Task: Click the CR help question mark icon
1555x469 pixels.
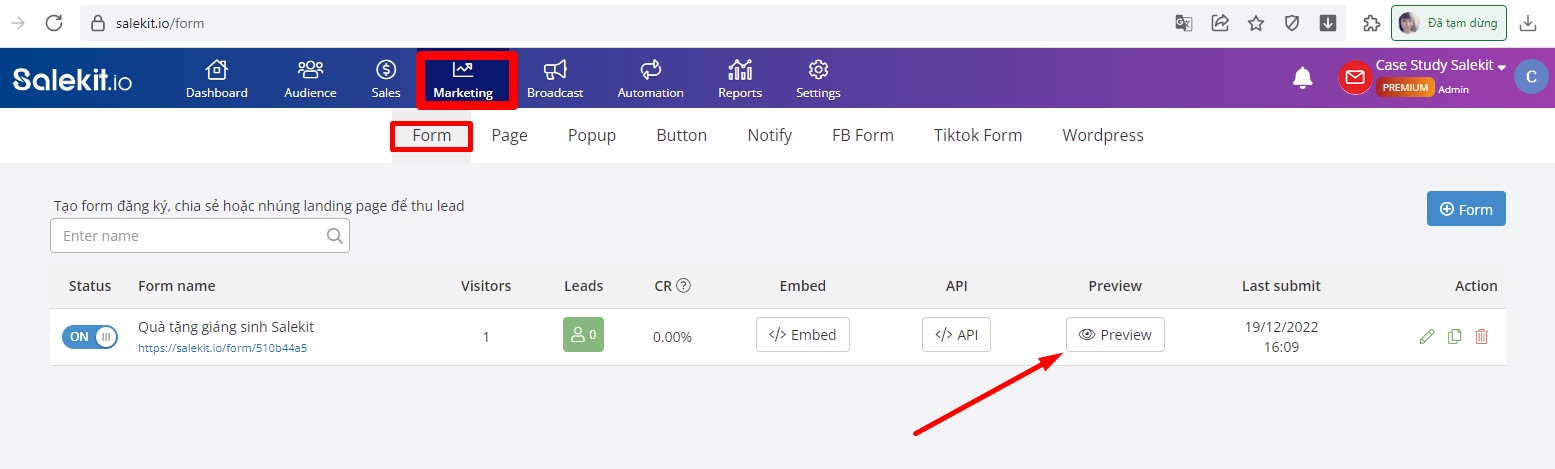Action: (684, 285)
